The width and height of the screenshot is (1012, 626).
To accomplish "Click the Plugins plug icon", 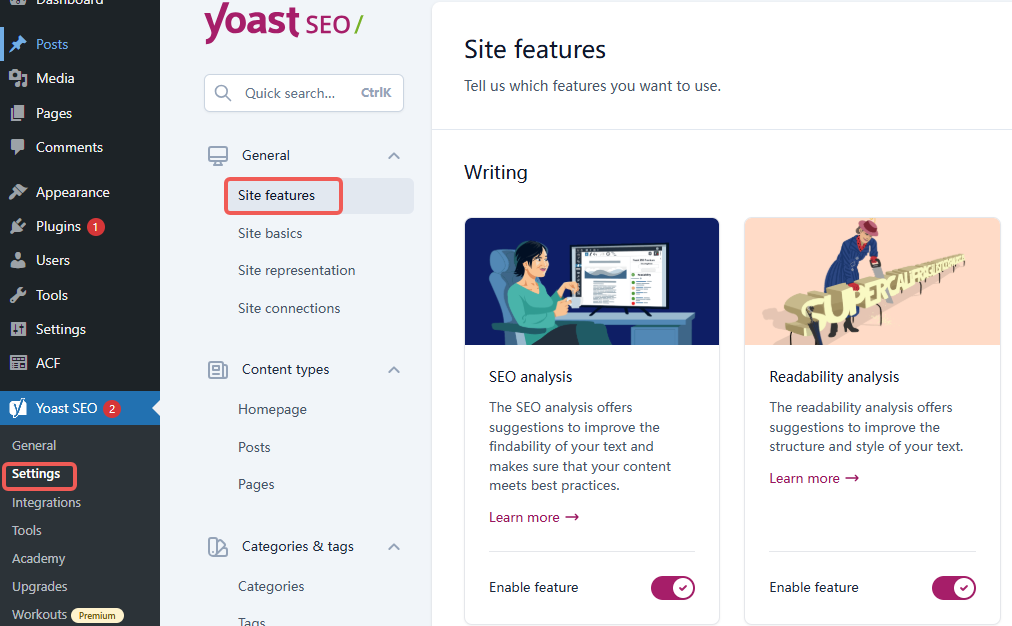I will click(18, 227).
